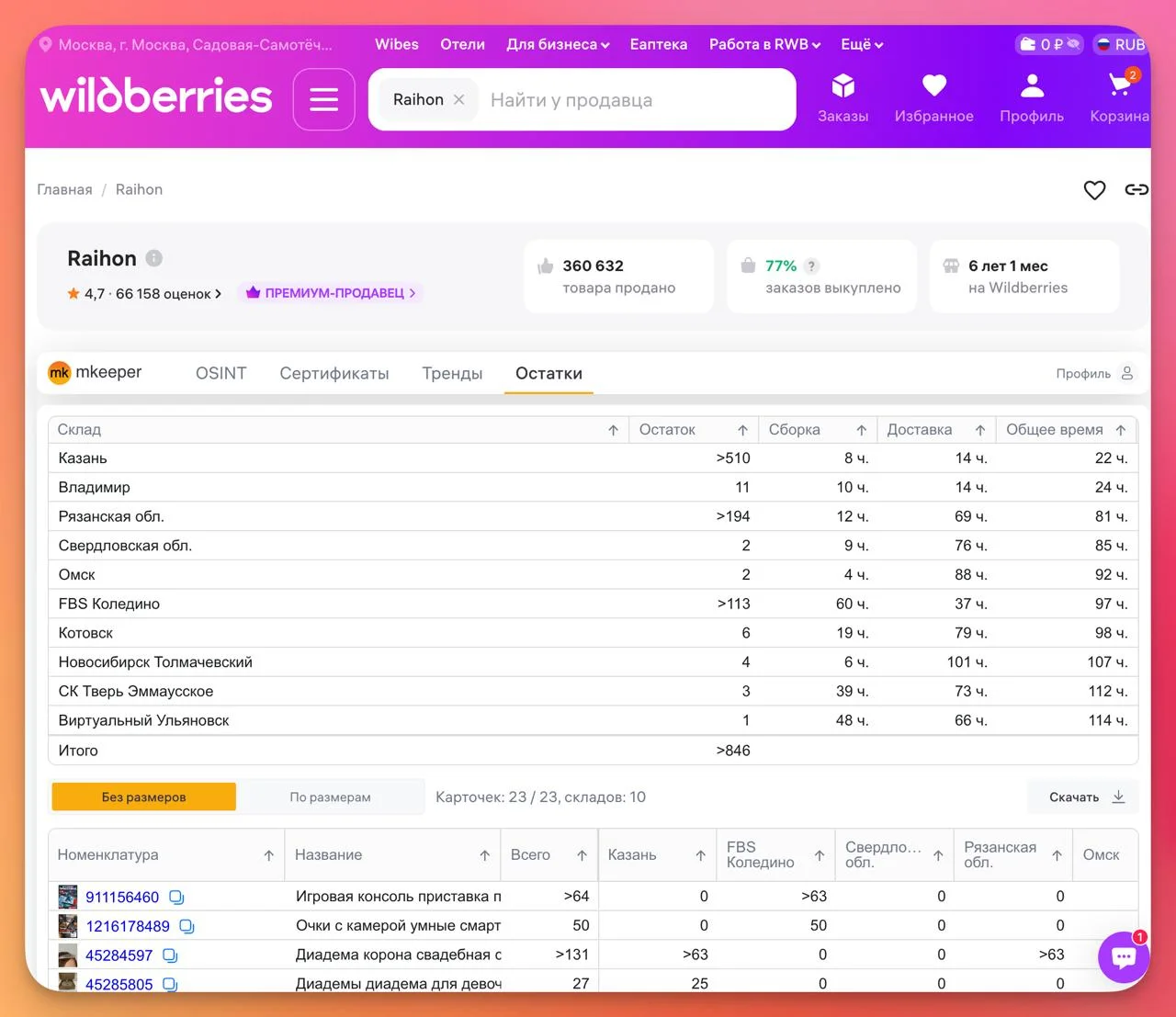The width and height of the screenshot is (1176, 1017).
Task: Sort by Казань column arrow in products table
Action: click(x=700, y=855)
